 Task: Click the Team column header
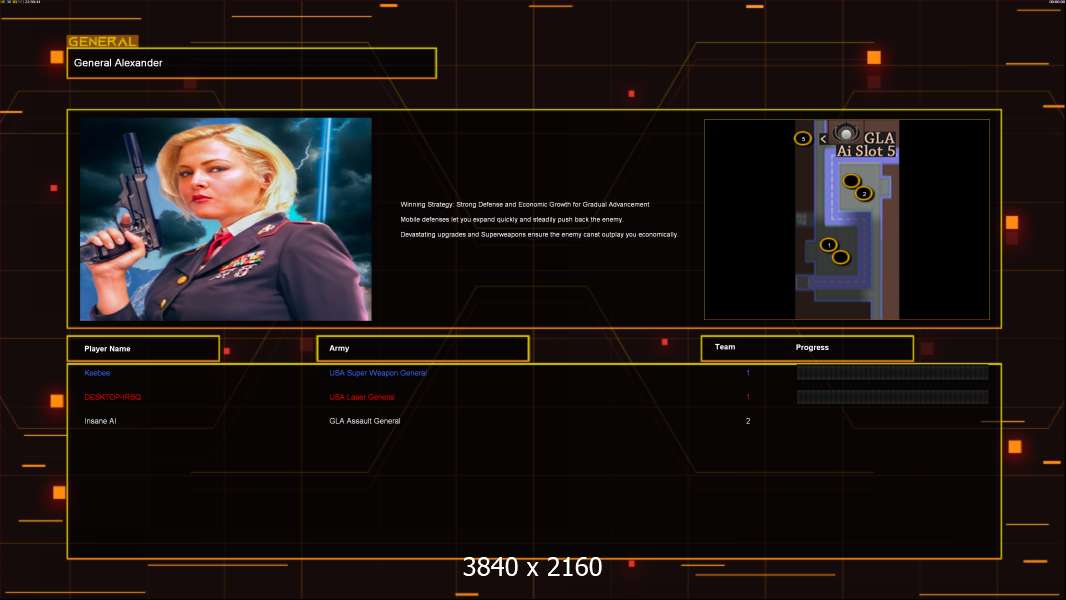(725, 347)
